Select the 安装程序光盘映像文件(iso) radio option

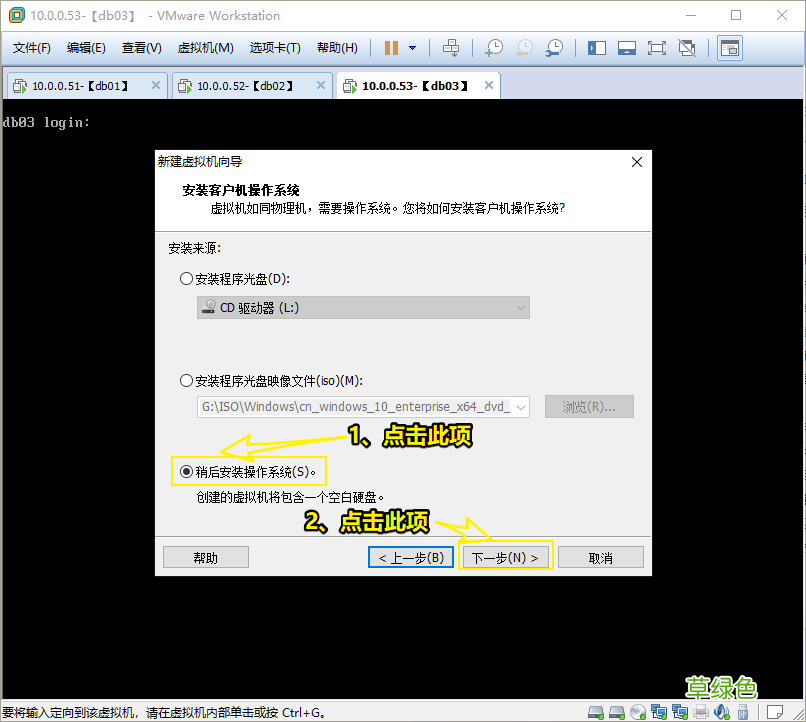pos(186,381)
